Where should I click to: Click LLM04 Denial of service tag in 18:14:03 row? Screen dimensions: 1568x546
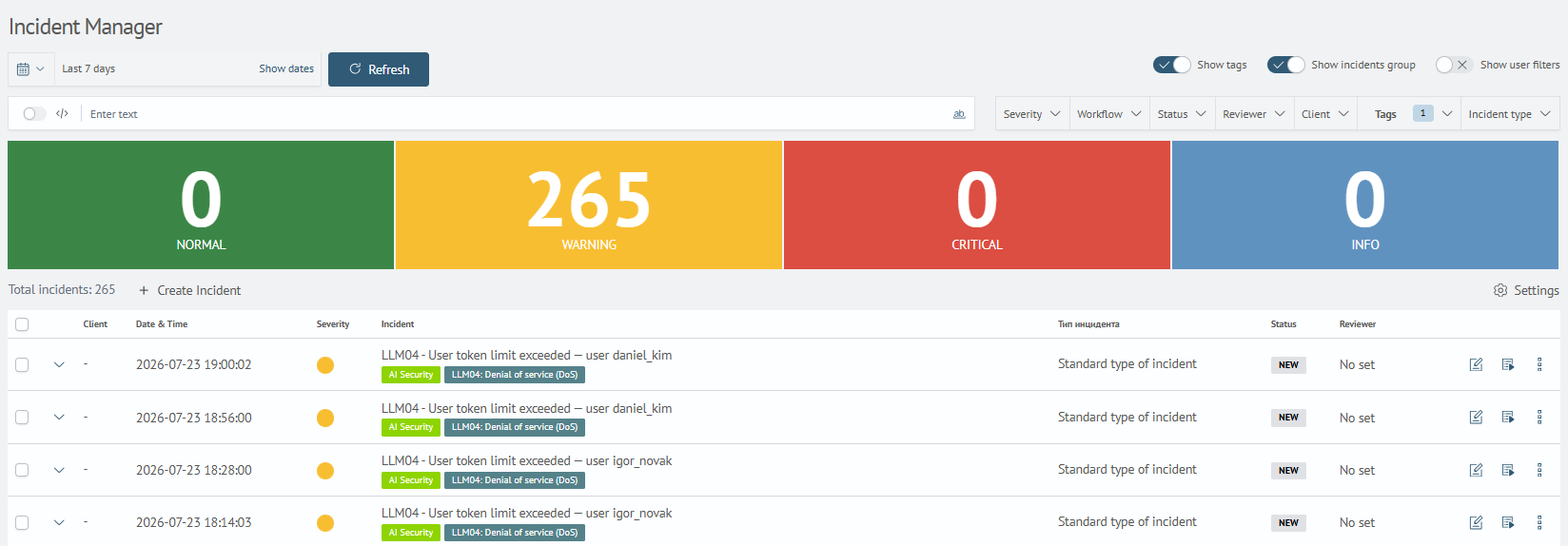(x=515, y=533)
